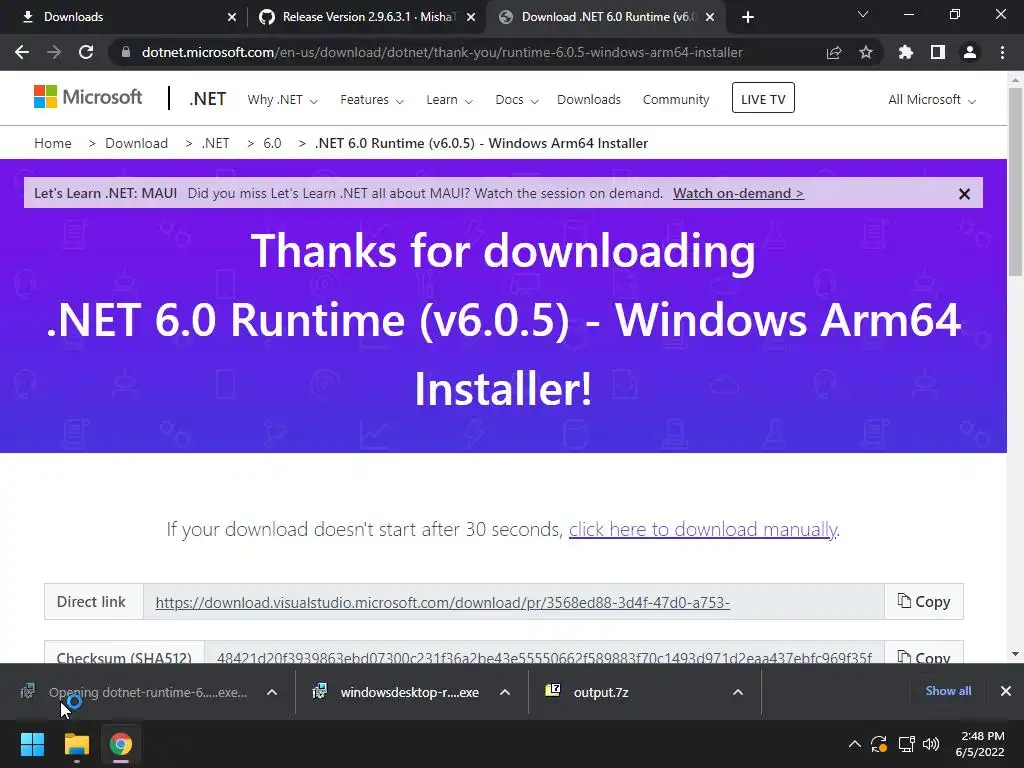Click the Watch on-demand link

tap(738, 193)
